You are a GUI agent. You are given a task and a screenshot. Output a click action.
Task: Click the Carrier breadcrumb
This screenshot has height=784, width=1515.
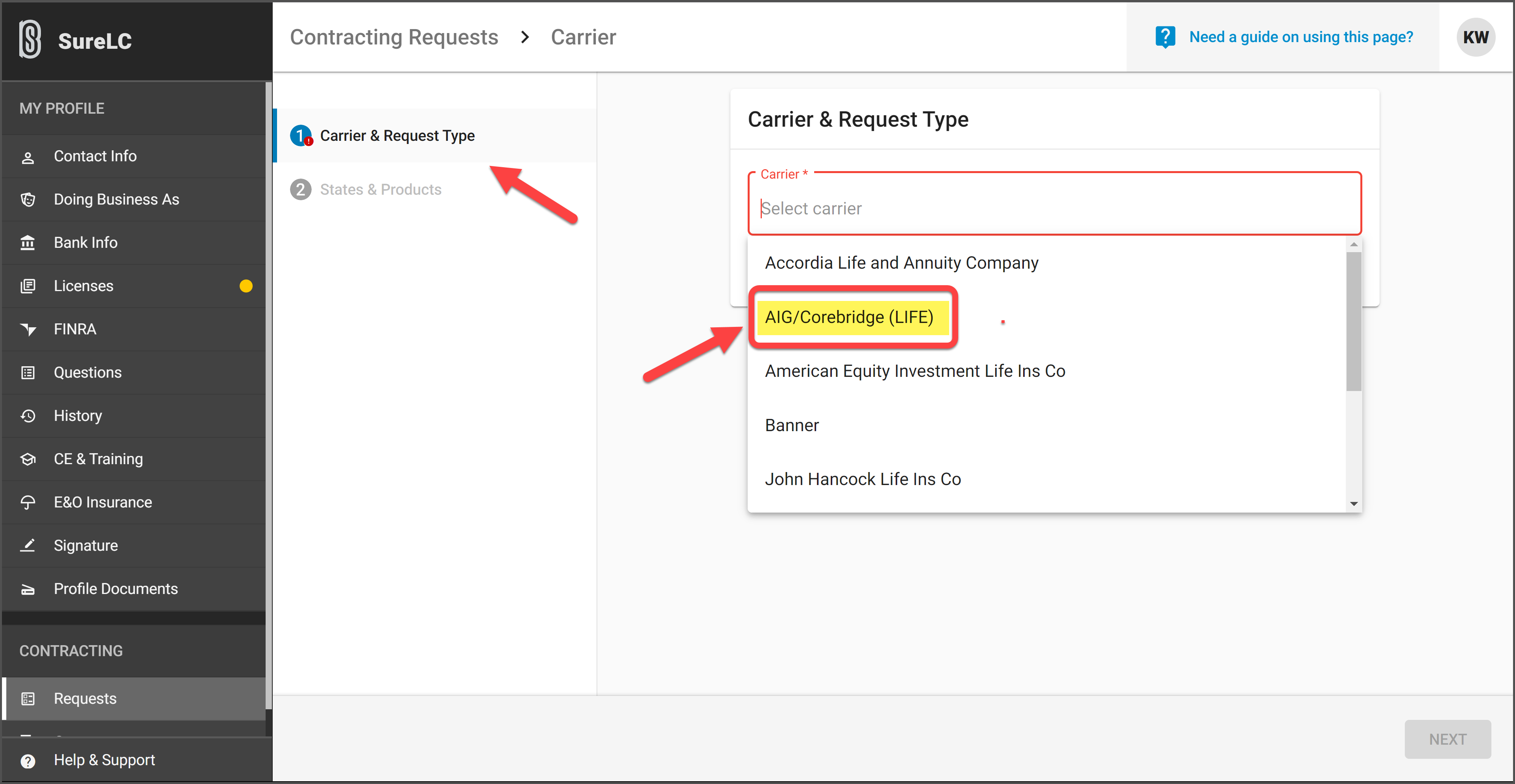pos(584,37)
